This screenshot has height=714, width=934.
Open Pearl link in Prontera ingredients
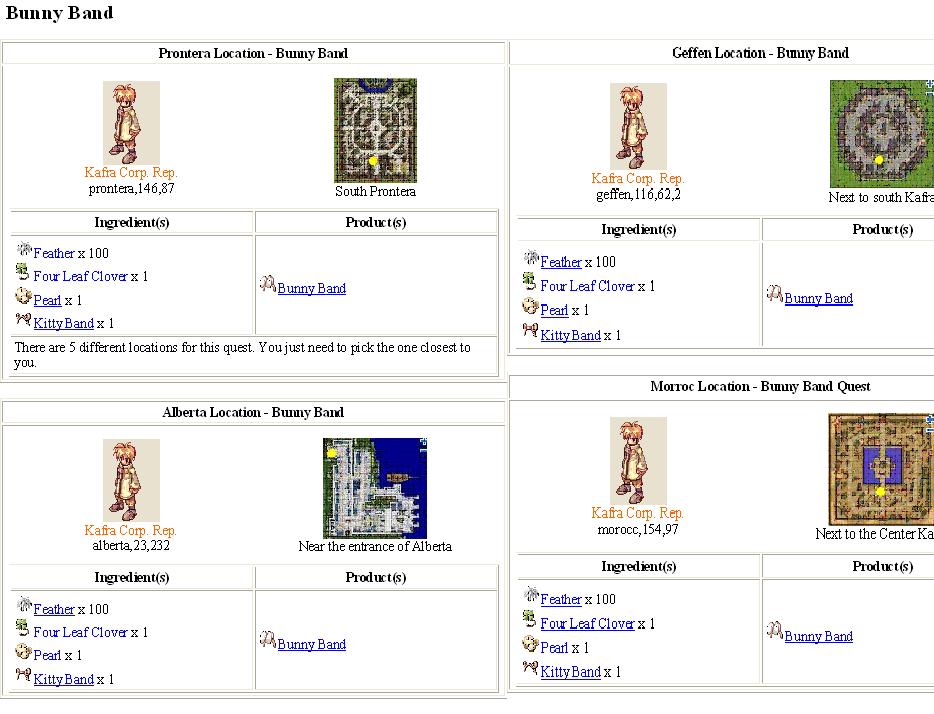(47, 300)
